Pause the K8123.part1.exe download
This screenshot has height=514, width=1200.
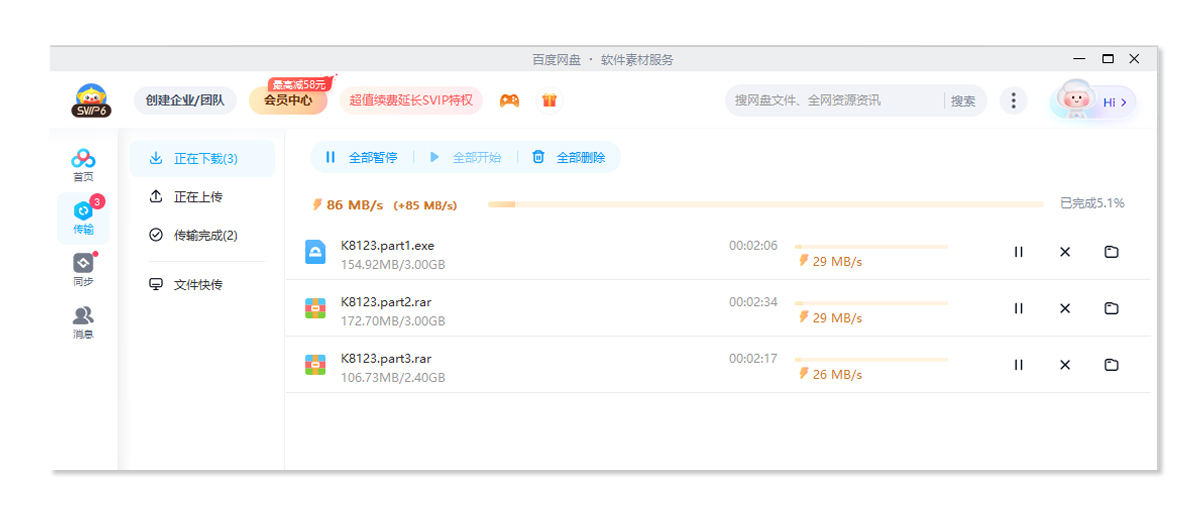[1018, 252]
